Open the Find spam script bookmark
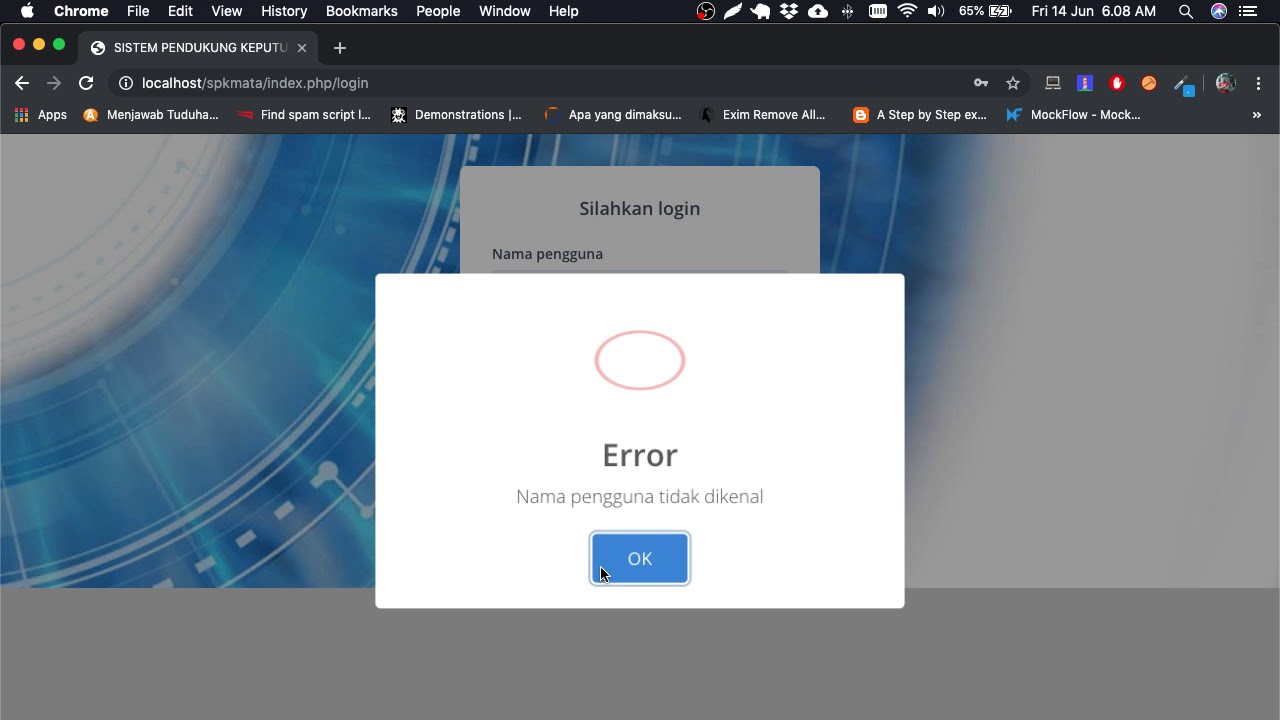This screenshot has height=720, width=1280. (x=304, y=115)
